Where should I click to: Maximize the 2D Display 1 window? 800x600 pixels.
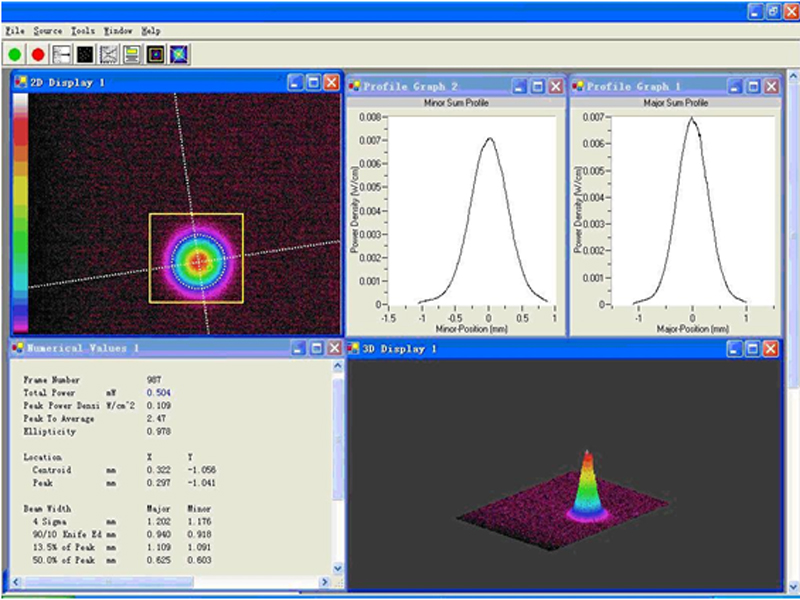pyautogui.click(x=313, y=82)
